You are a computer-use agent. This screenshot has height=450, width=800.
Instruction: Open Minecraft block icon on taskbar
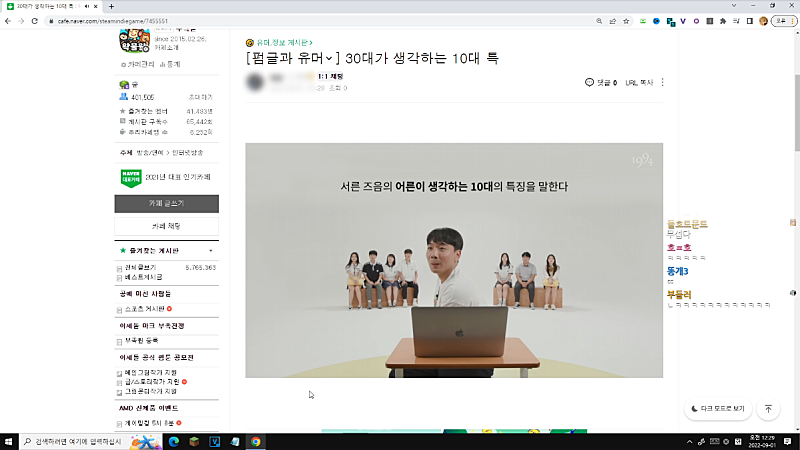tap(194, 441)
